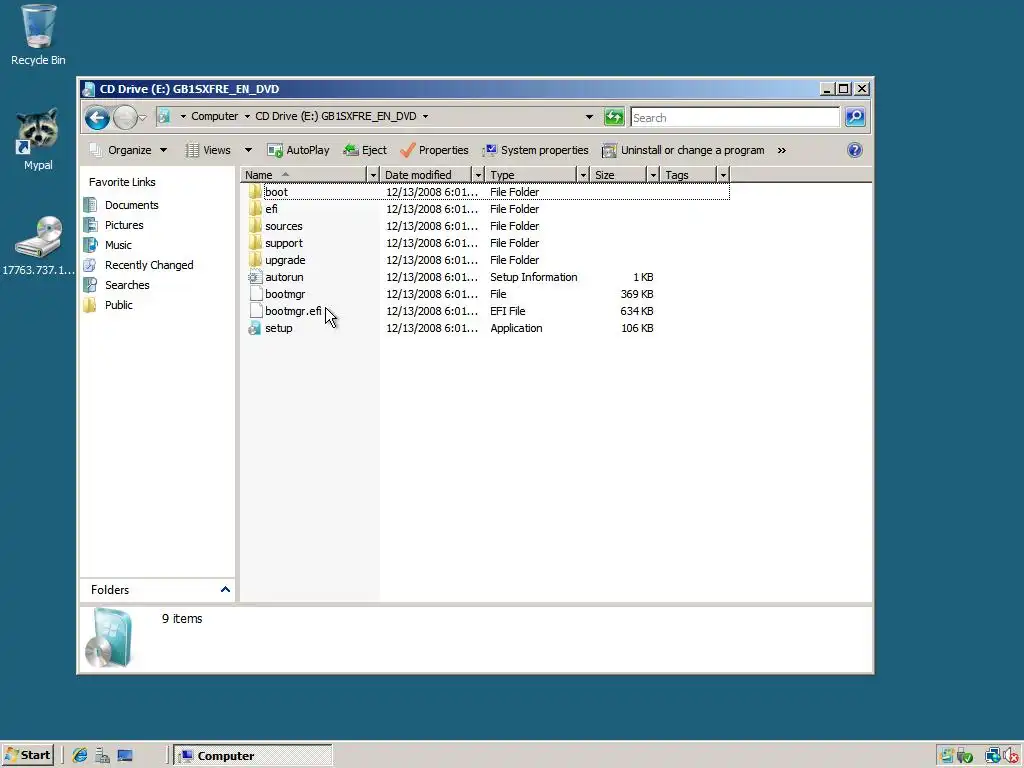Expand the Folders pane

[x=225, y=590]
